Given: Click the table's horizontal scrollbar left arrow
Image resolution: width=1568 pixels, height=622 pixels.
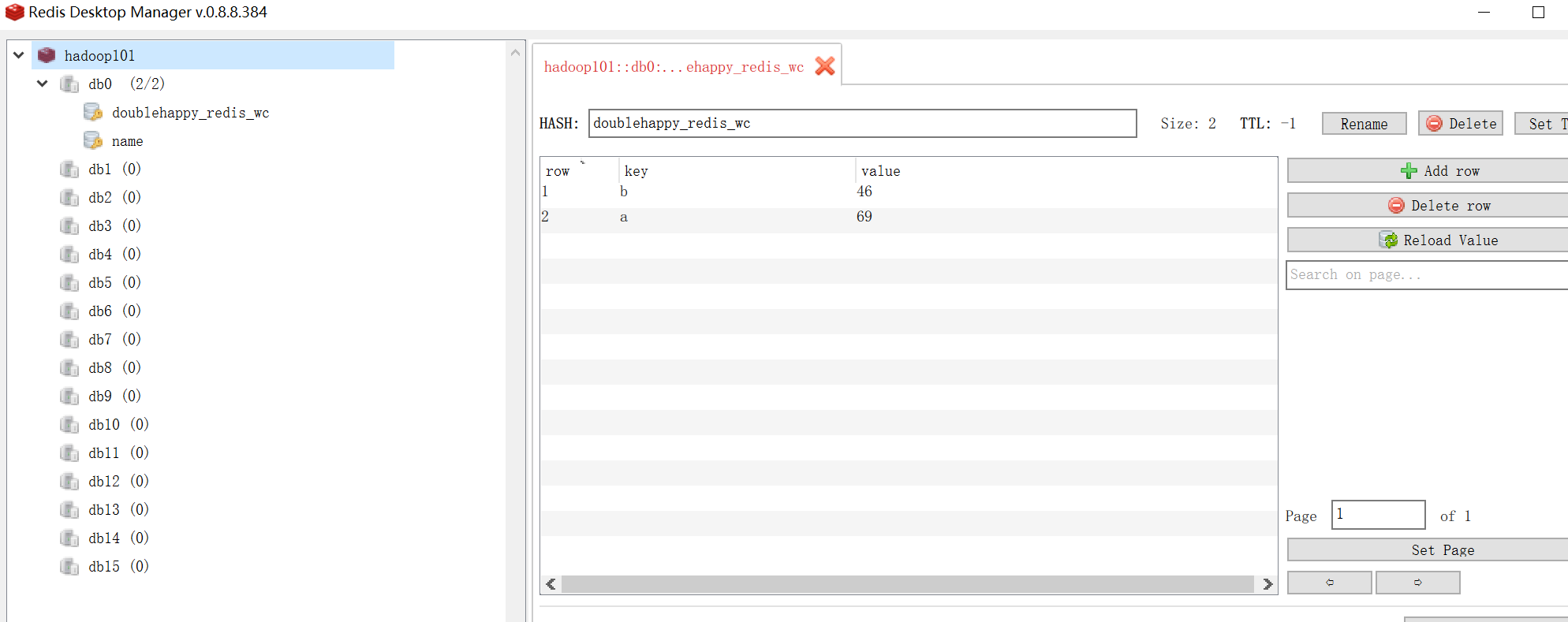Looking at the screenshot, I should 551,584.
